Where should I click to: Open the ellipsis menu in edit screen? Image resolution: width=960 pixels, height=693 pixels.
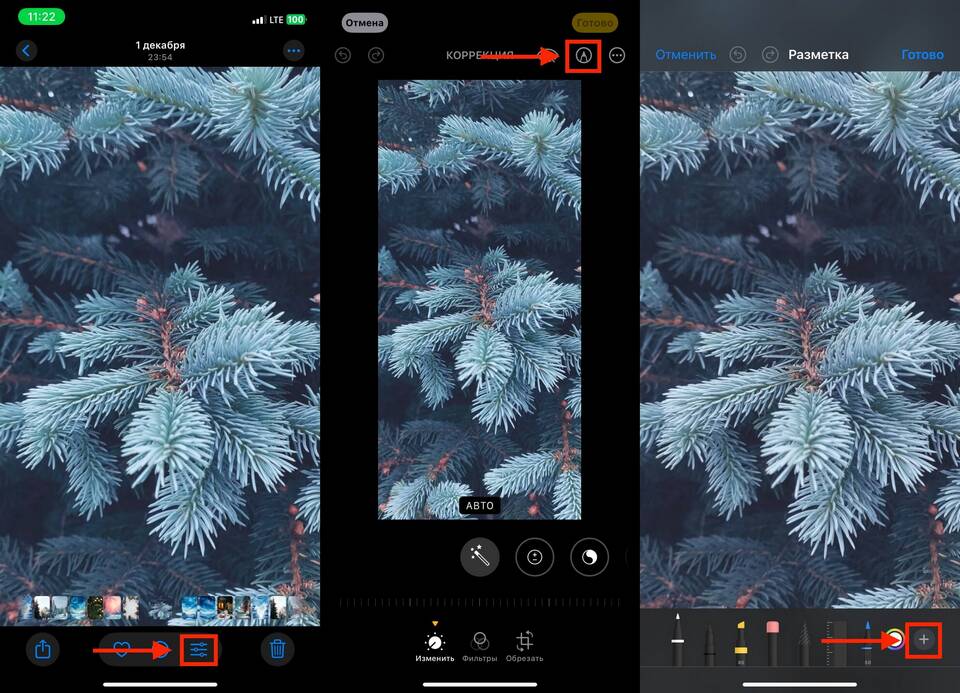tap(617, 56)
